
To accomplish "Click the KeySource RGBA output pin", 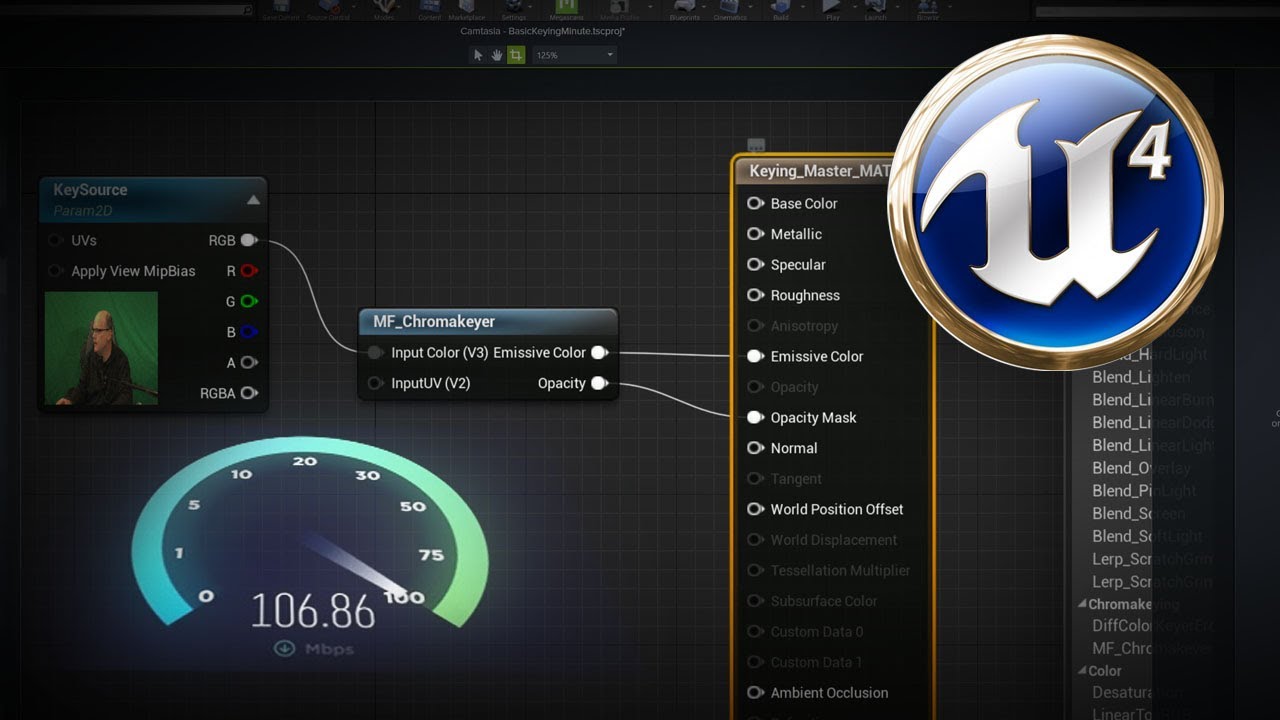I will (249, 393).
